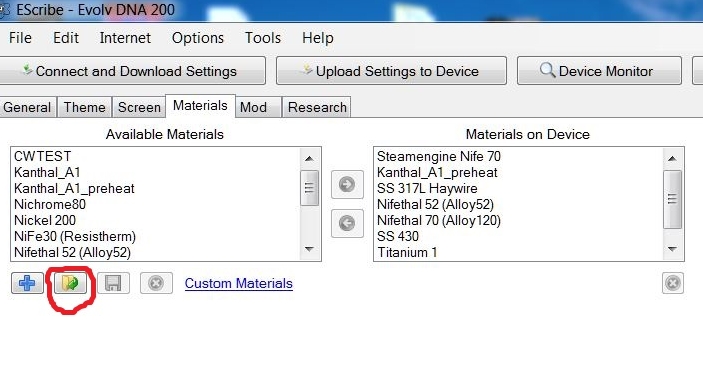Click up arrow of Materials on Device scrollbar
Viewport: 703px width, 381px height.
(x=672, y=158)
